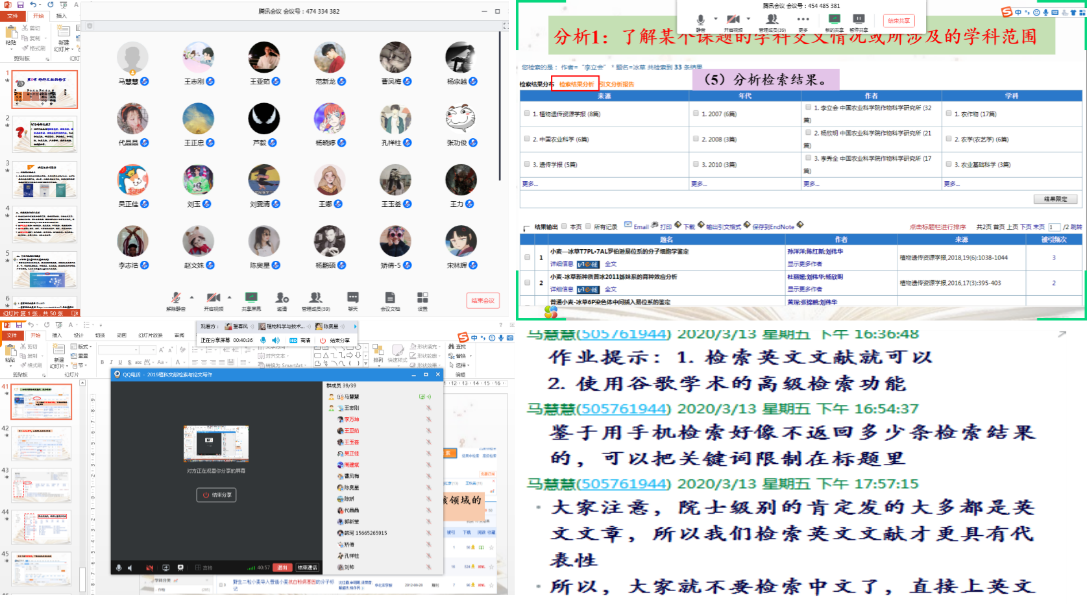1087x604 pixels.
Task: Check the 2007 (6篇) year checkbox
Action: 694,113
